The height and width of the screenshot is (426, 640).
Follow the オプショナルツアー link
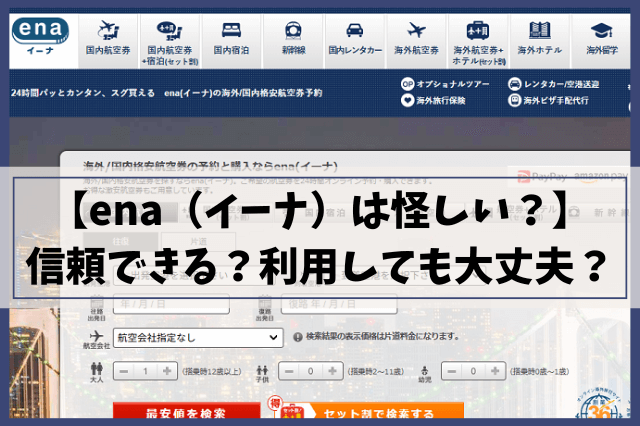tap(453, 84)
